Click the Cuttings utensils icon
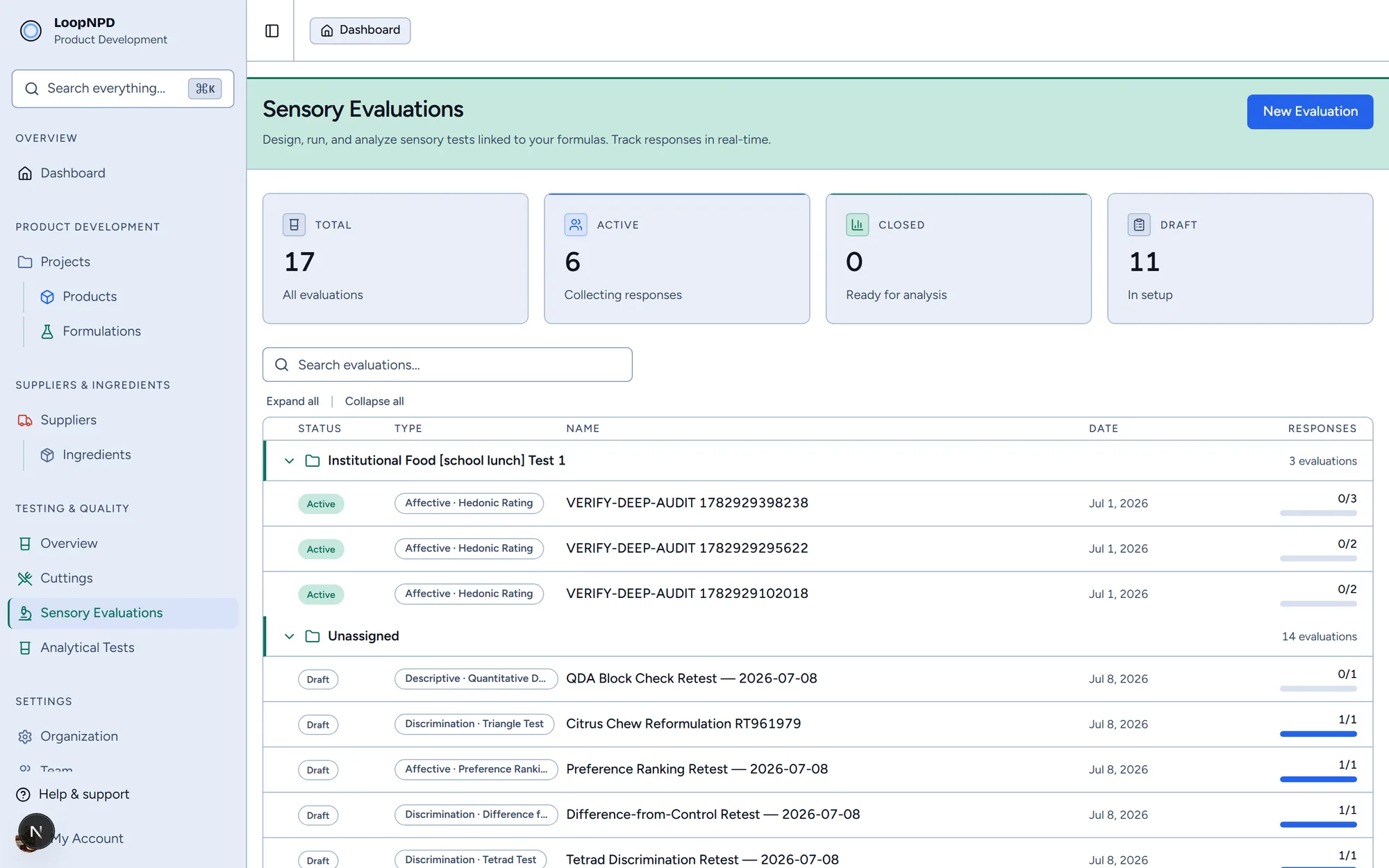This screenshot has height=868, width=1389. pyautogui.click(x=25, y=578)
